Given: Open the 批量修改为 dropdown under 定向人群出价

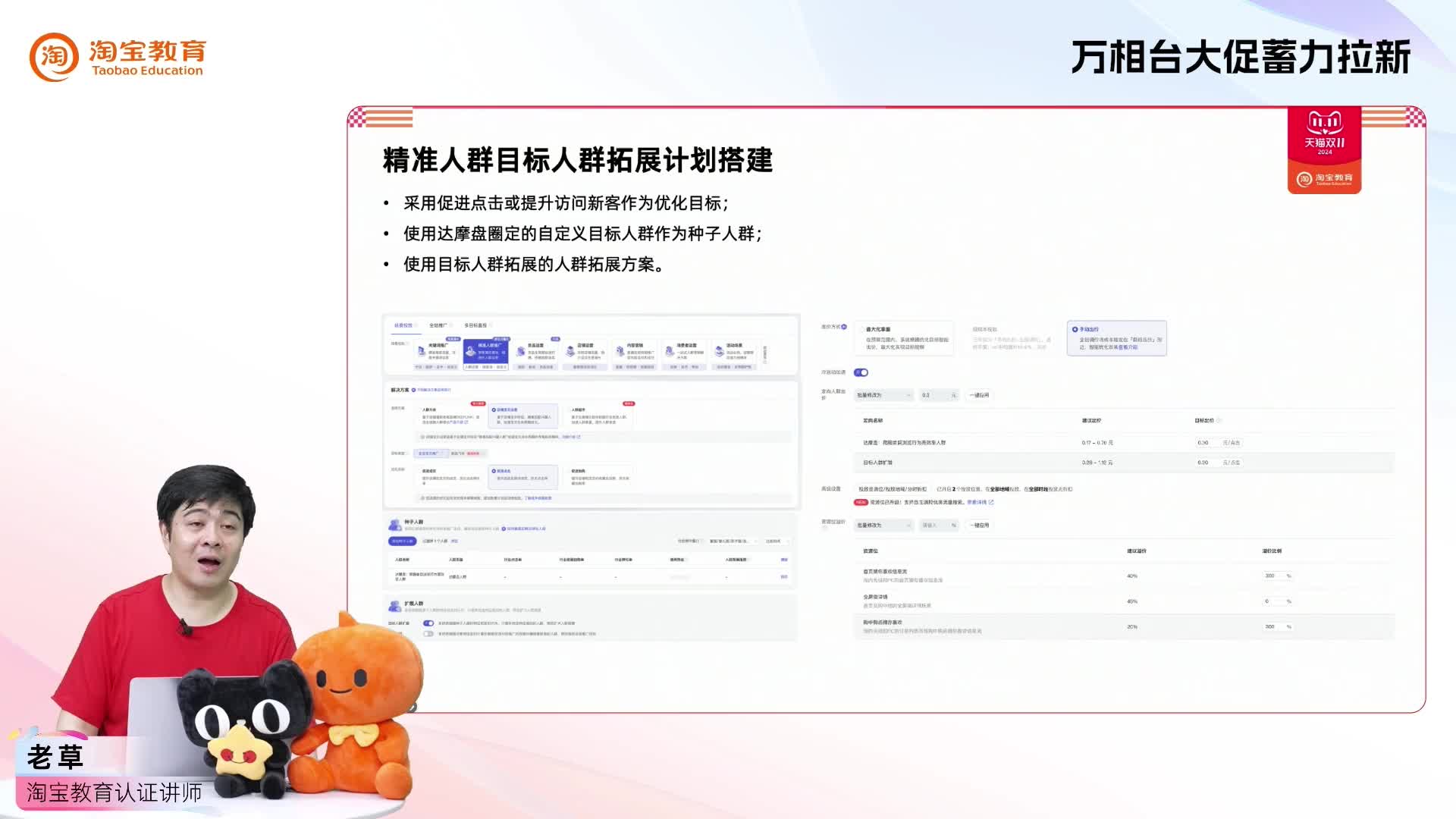Looking at the screenshot, I should [883, 395].
